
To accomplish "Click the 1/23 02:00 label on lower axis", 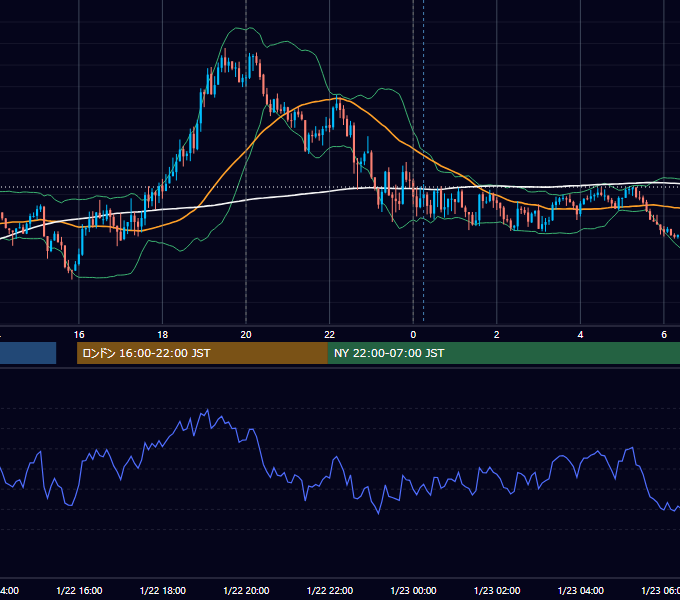I will [x=497, y=591].
